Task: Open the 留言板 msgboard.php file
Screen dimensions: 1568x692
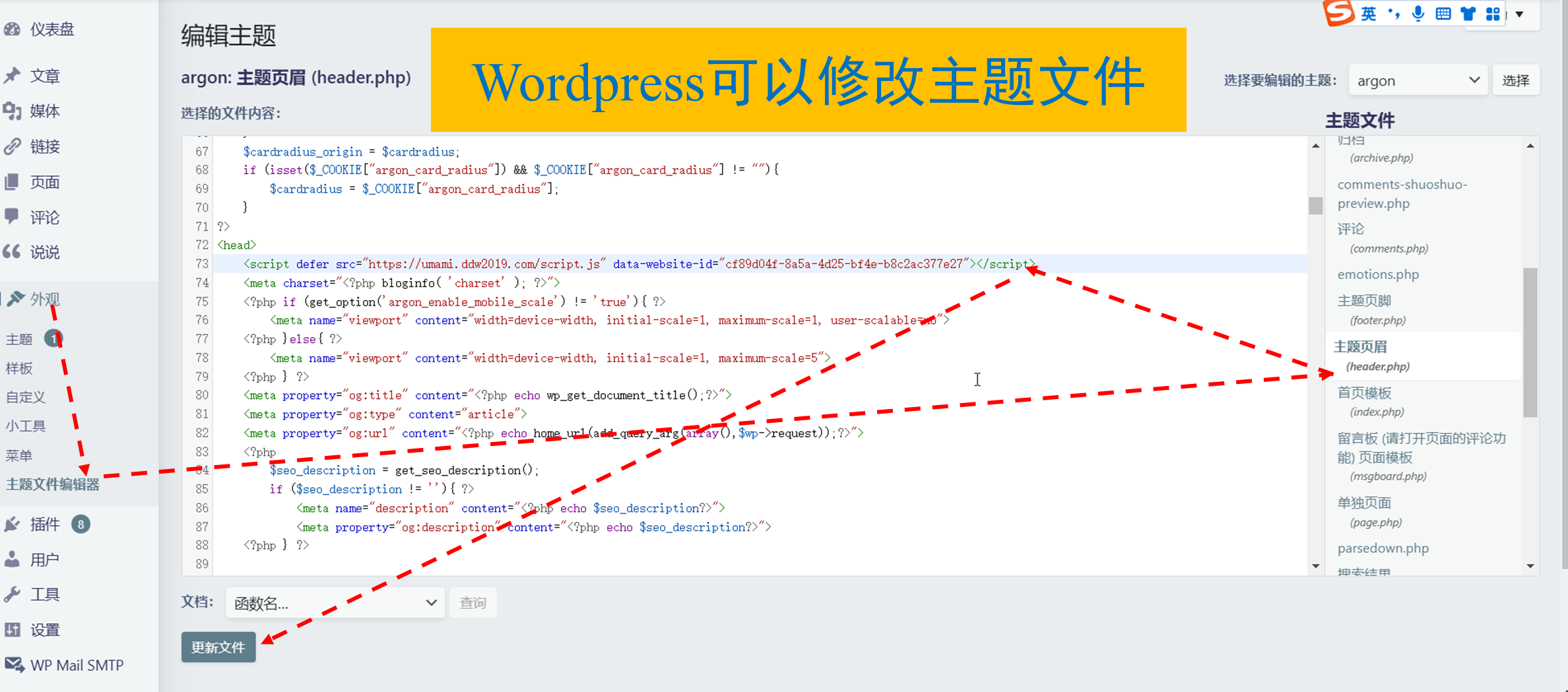Action: (x=1421, y=457)
